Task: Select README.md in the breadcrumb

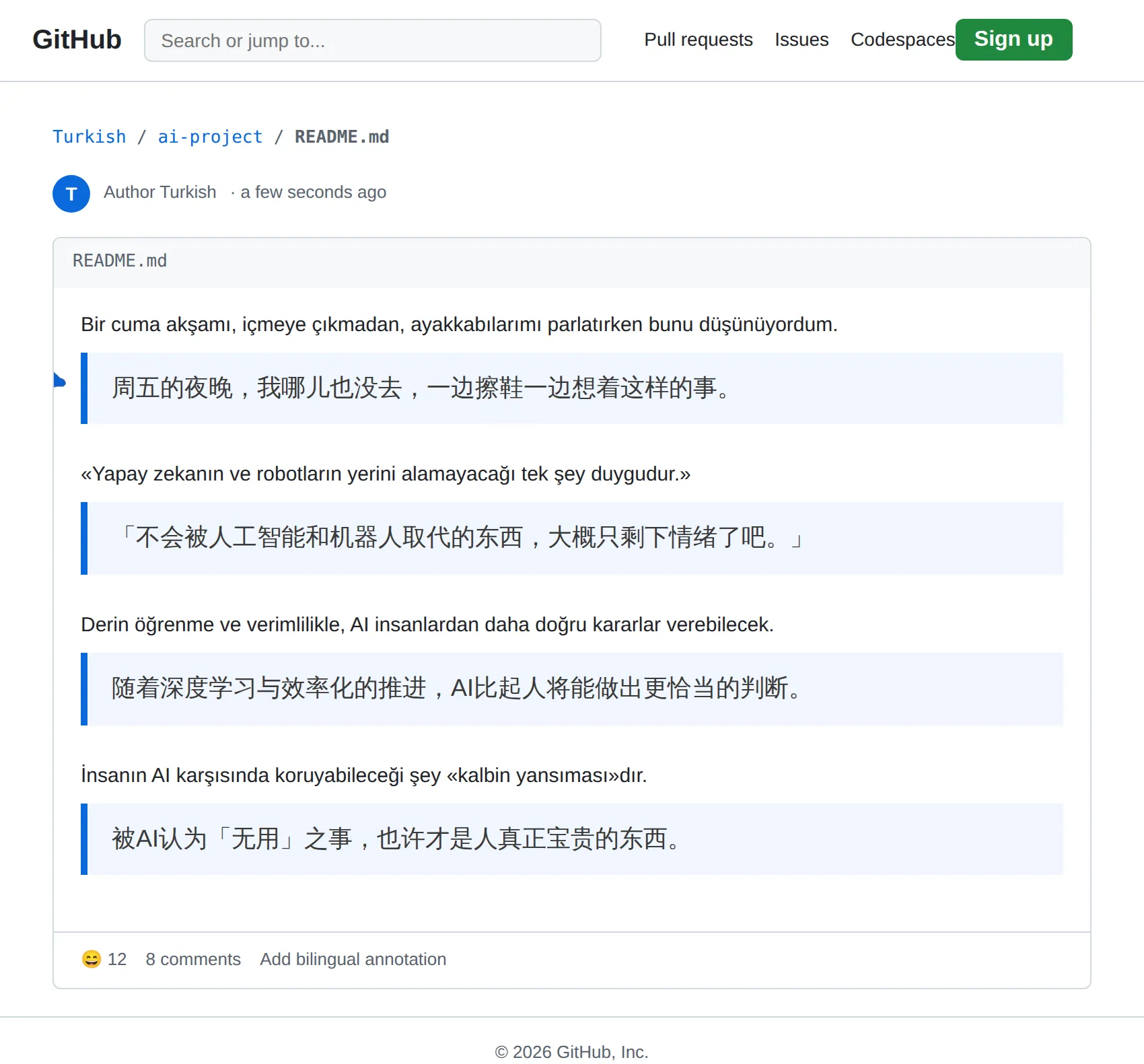Action: click(342, 137)
